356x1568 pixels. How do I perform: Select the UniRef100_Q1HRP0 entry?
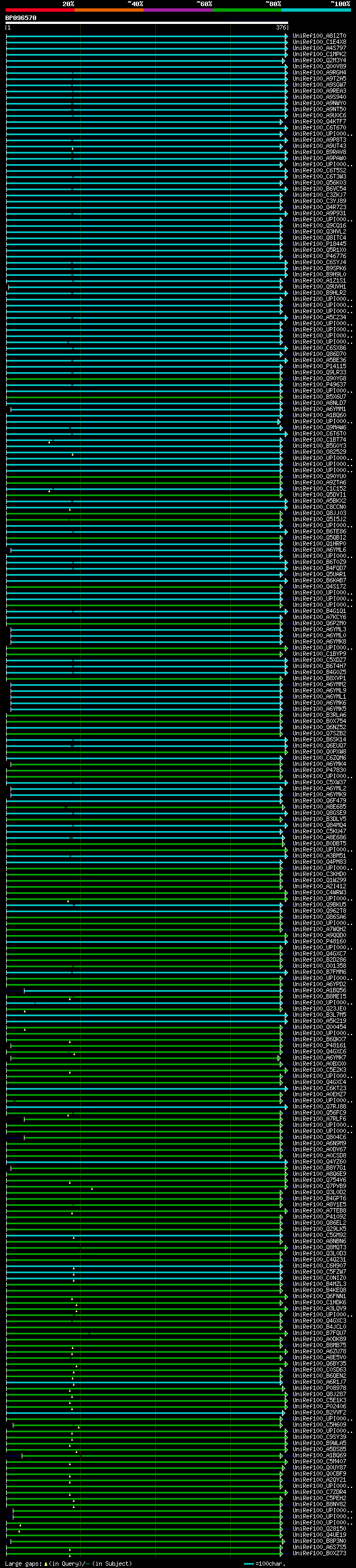[x=319, y=543]
